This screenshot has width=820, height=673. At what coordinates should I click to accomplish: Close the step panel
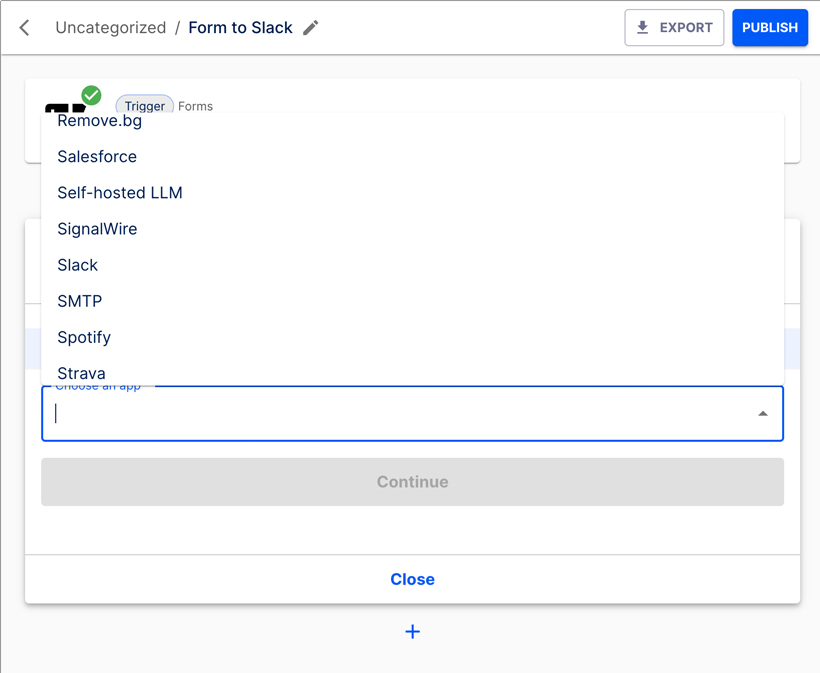[412, 579]
